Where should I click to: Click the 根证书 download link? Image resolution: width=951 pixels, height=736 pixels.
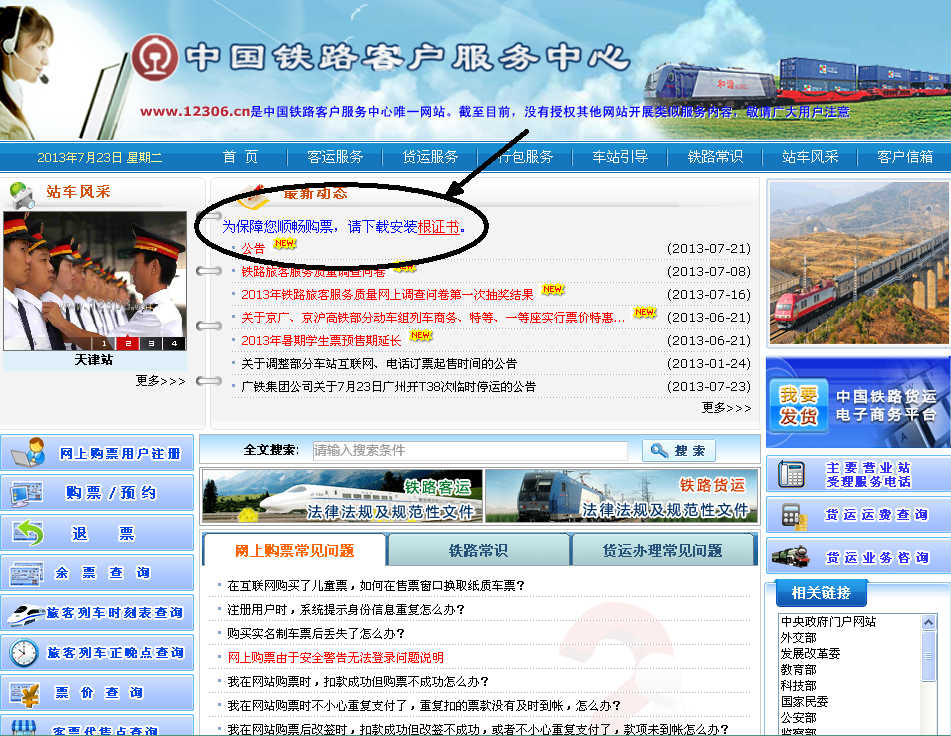point(439,227)
